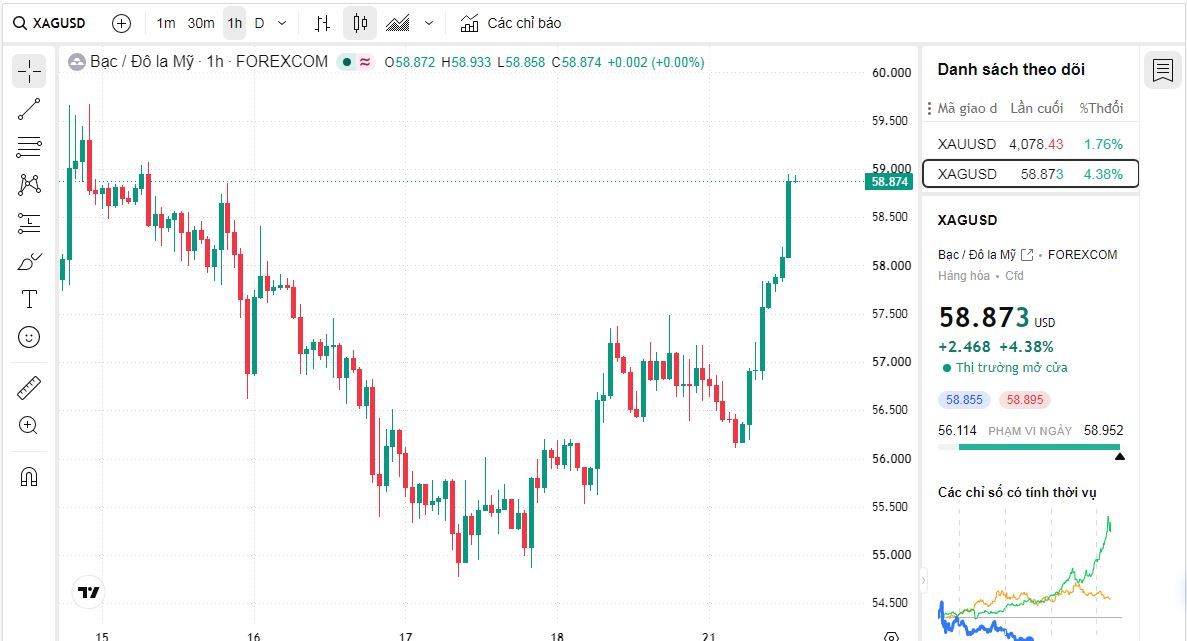This screenshot has width=1187, height=641.
Task: Open watchlist column options dots icon
Action: 929,108
